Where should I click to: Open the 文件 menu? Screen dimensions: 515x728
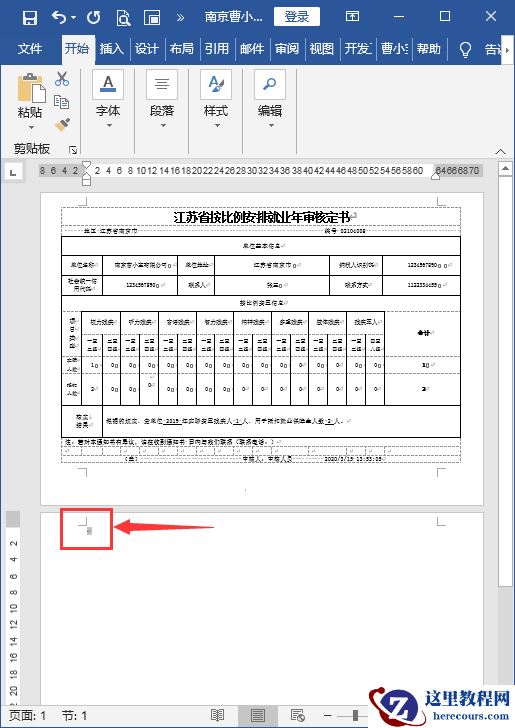pyautogui.click(x=30, y=48)
